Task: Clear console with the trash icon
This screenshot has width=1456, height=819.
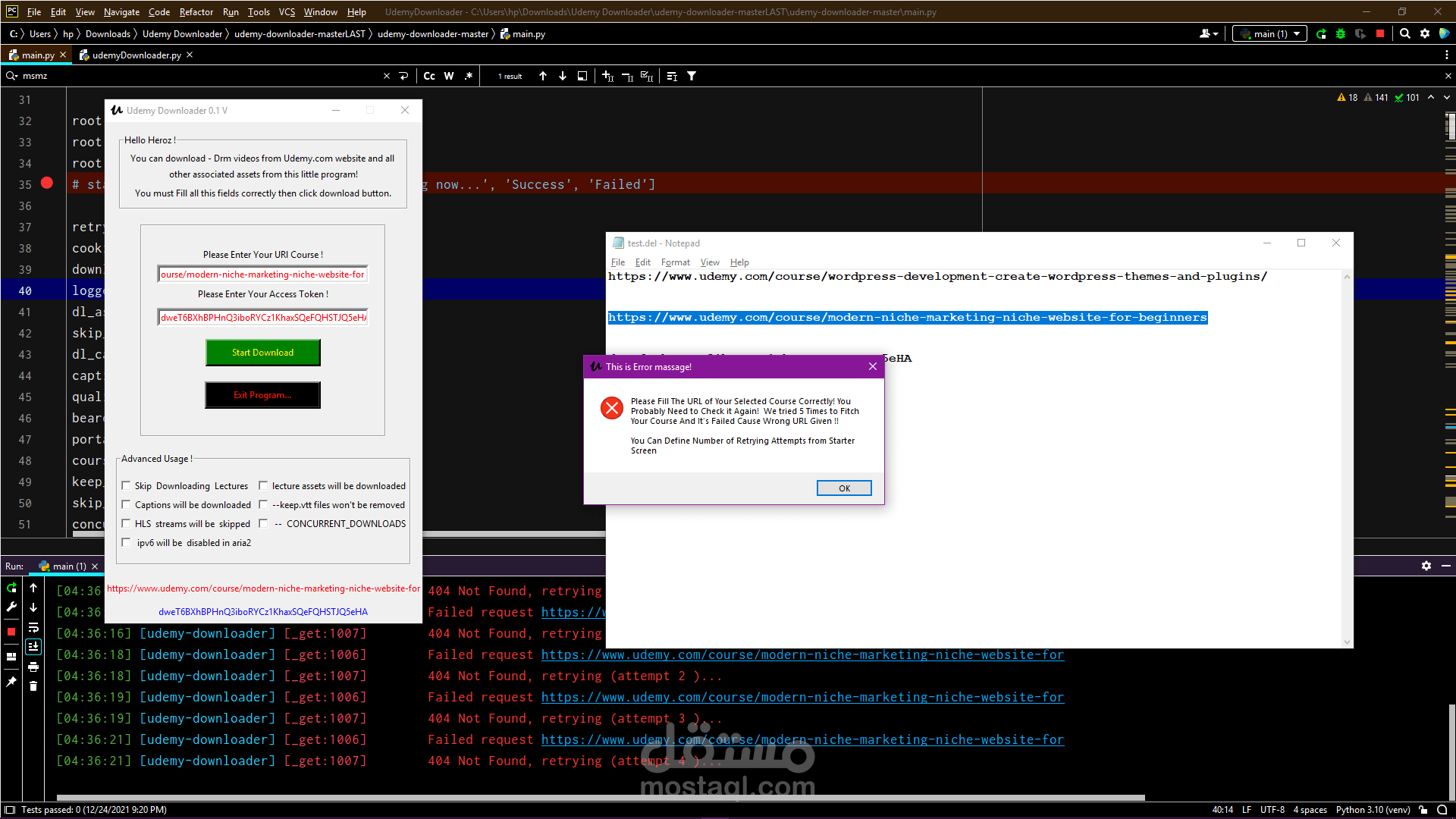Action: coord(33,686)
